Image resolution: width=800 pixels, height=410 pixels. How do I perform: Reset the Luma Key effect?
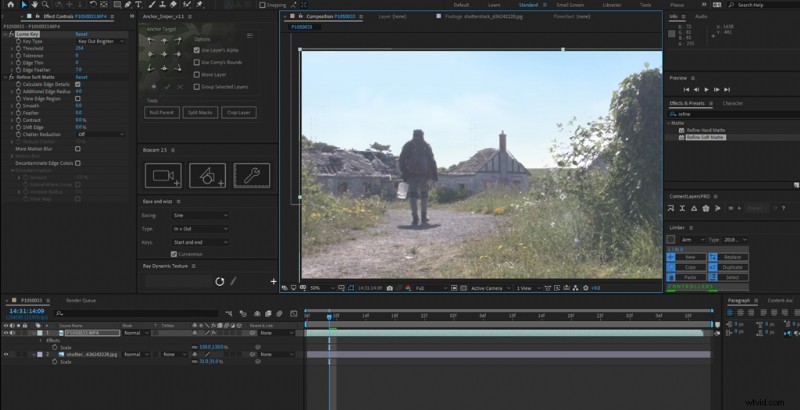81,34
